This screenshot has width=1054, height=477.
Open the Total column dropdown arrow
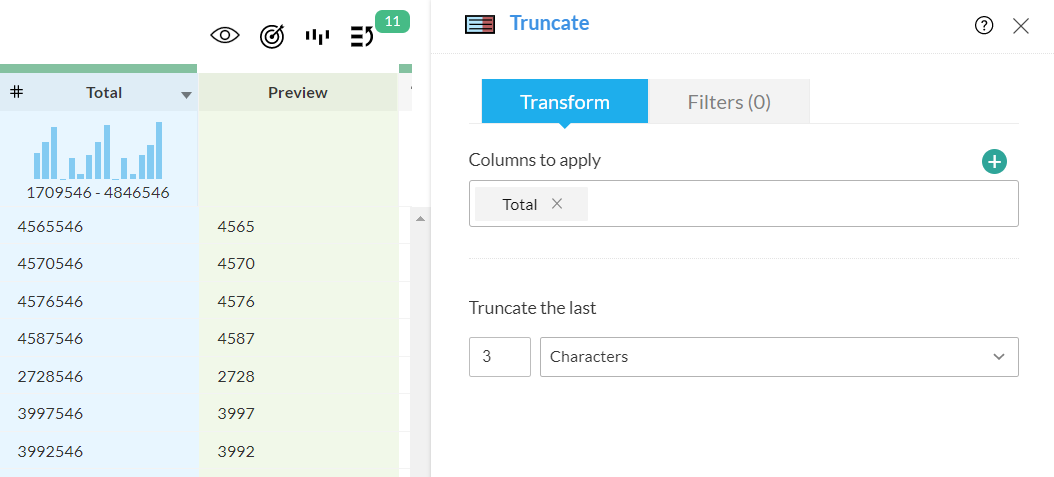tap(186, 95)
